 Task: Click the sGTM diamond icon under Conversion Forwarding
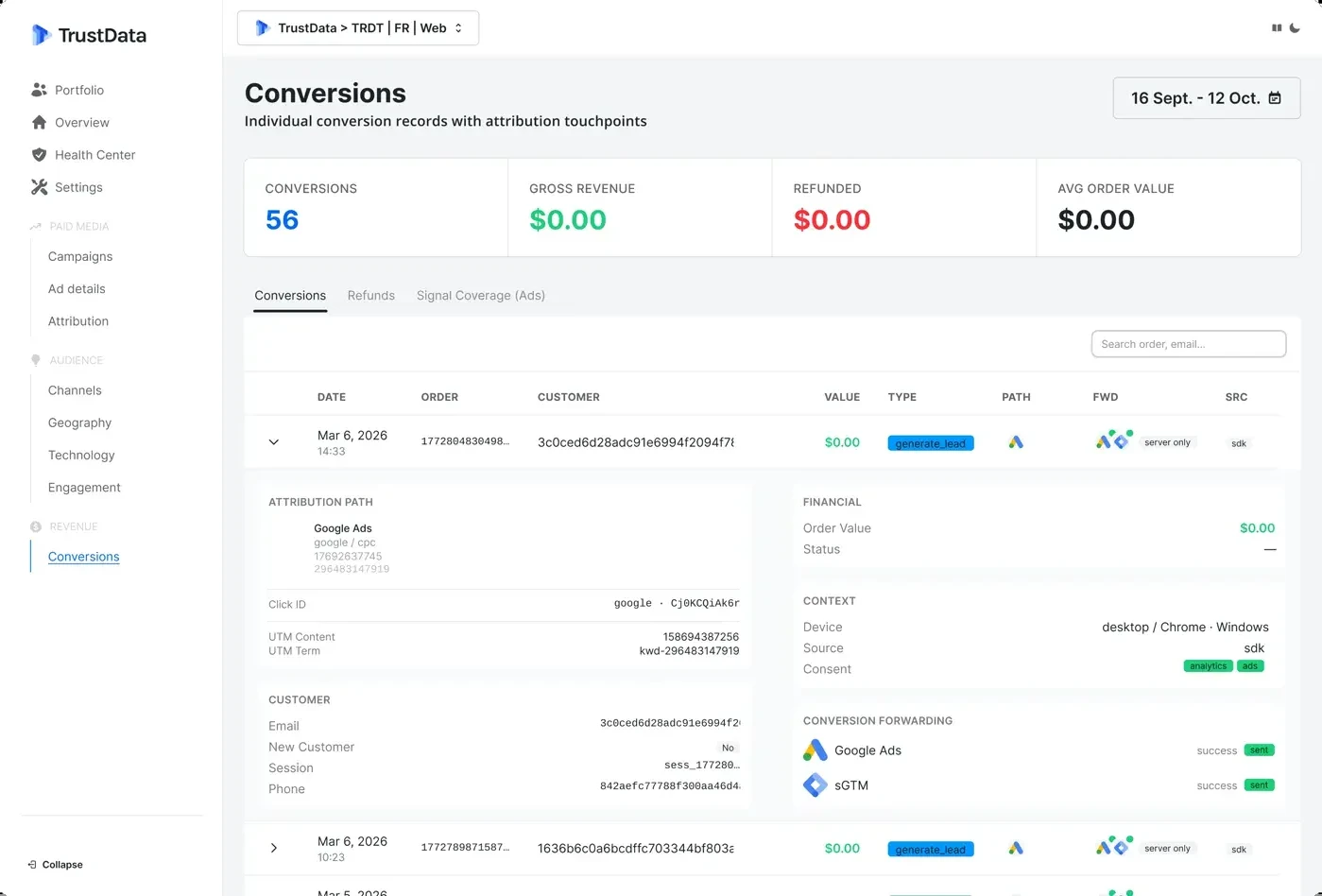[x=815, y=784]
